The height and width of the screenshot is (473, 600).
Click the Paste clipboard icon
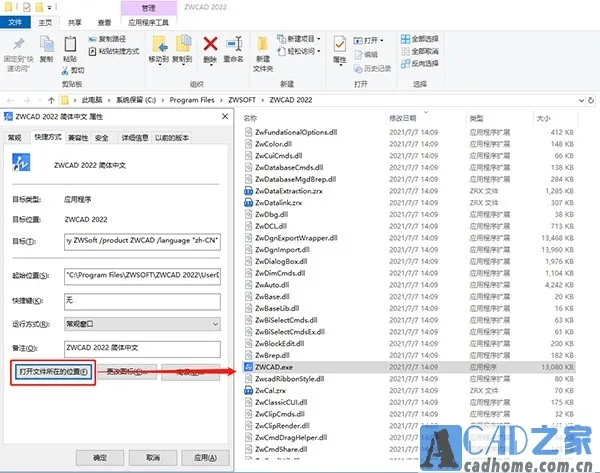coord(70,44)
